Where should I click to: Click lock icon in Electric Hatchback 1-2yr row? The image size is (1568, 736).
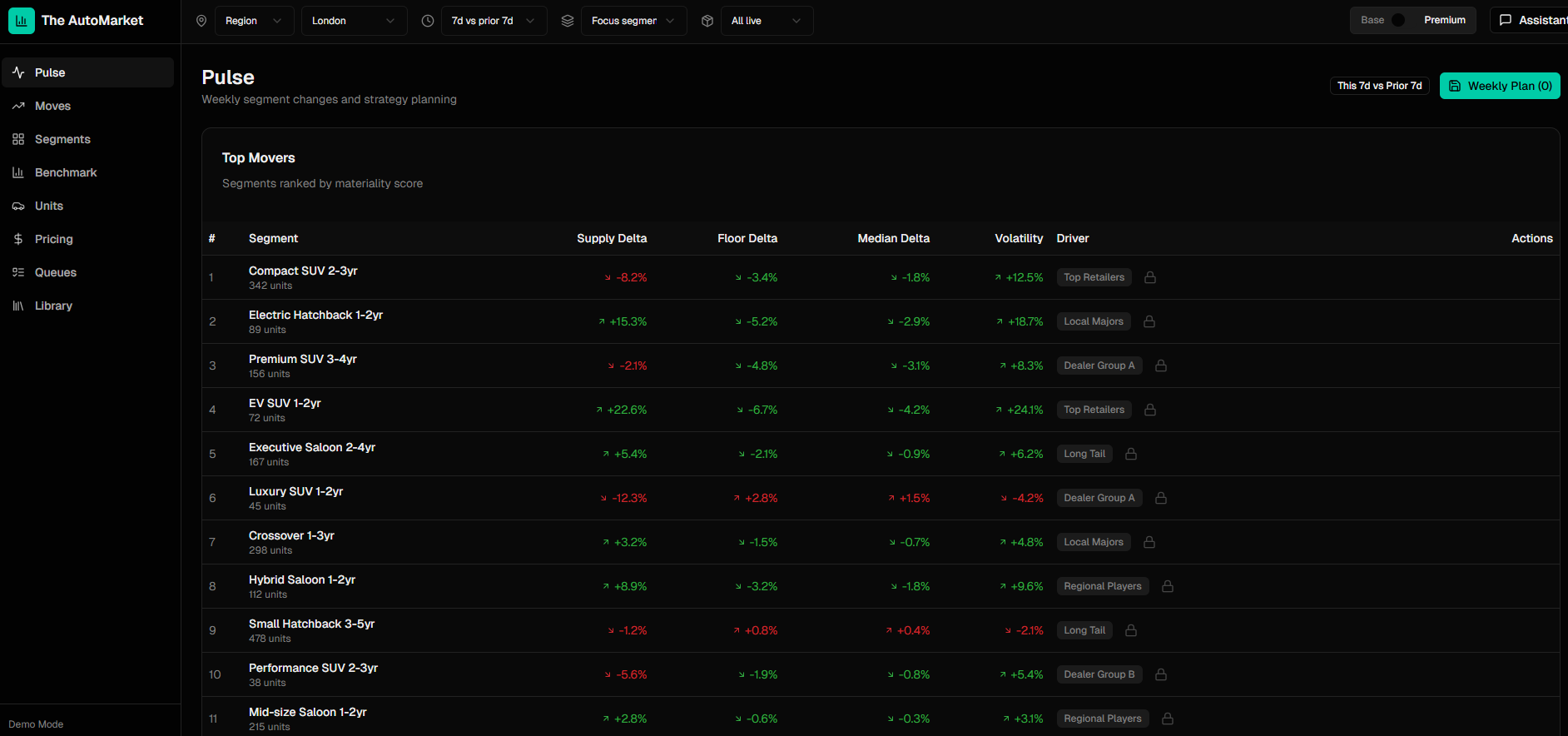(x=1149, y=321)
